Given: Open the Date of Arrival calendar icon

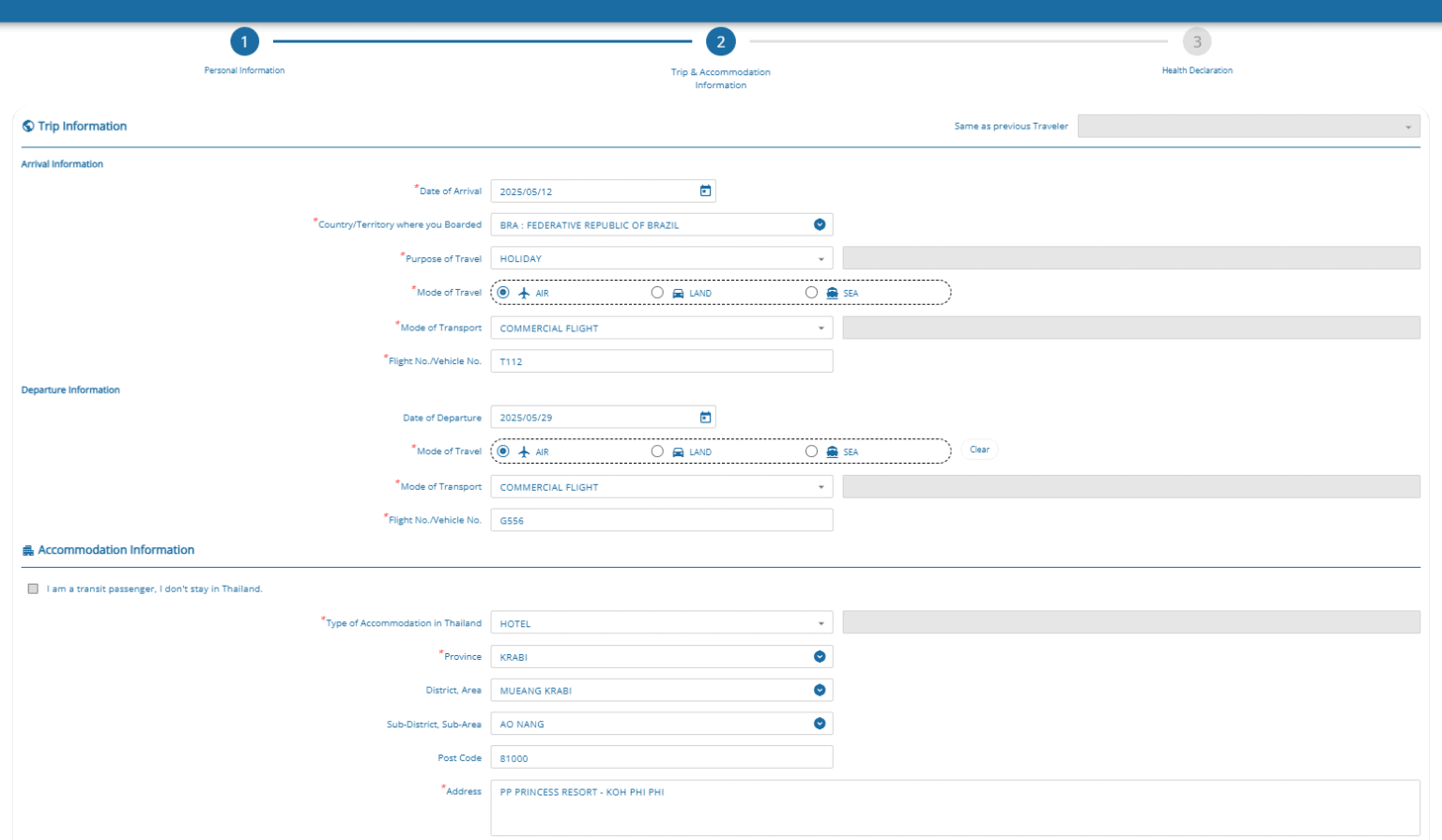Looking at the screenshot, I should coord(705,191).
